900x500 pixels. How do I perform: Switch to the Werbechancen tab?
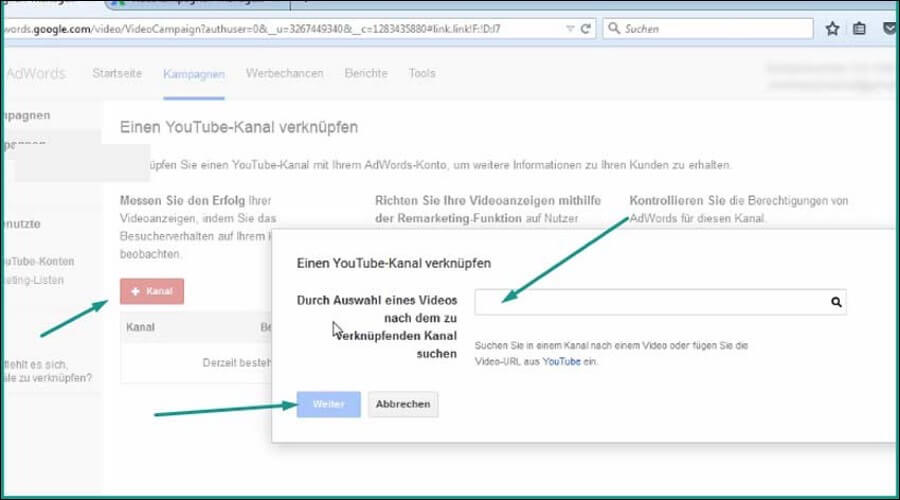coord(285,73)
